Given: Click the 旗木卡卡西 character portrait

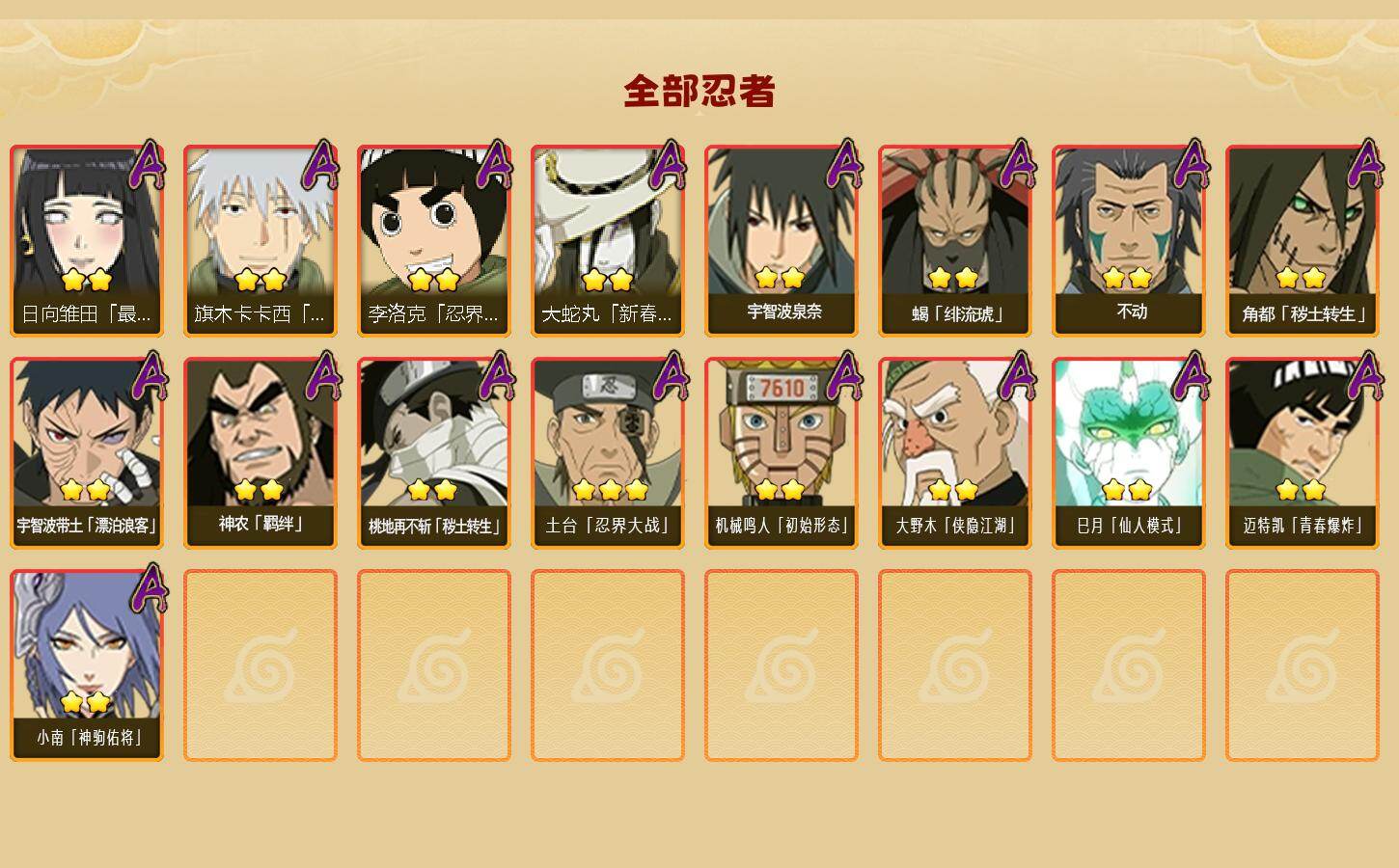Looking at the screenshot, I should [x=261, y=240].
